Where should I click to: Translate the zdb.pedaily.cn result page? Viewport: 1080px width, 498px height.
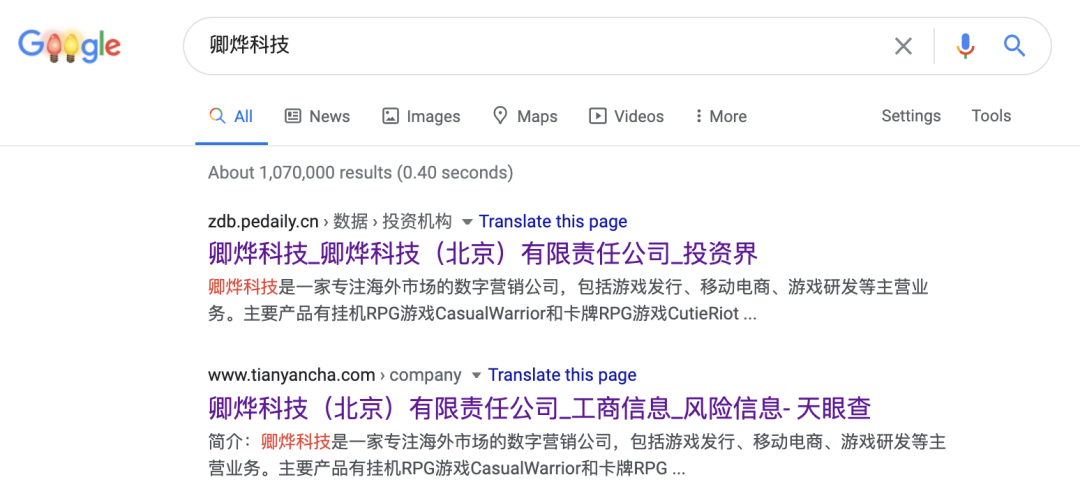tap(553, 222)
